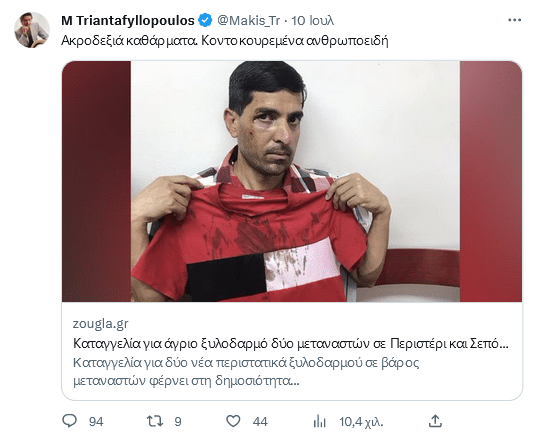Screen dimensions: 535x438
Task: Open the tweet via 10 Ιουλ date
Action: 312,20
